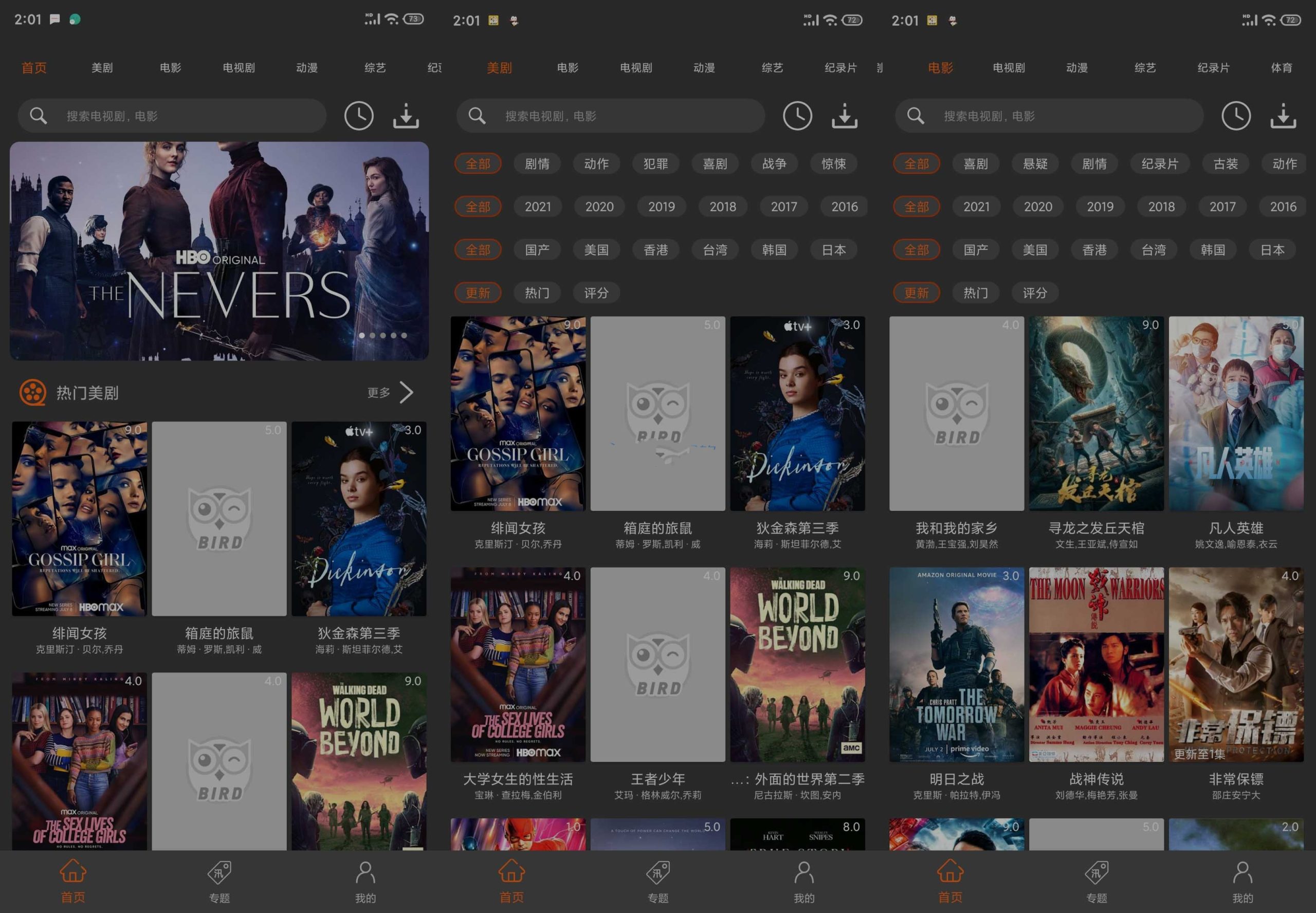Open 非常保镖 movie poster
This screenshot has height=913, width=1316.
coord(1236,665)
